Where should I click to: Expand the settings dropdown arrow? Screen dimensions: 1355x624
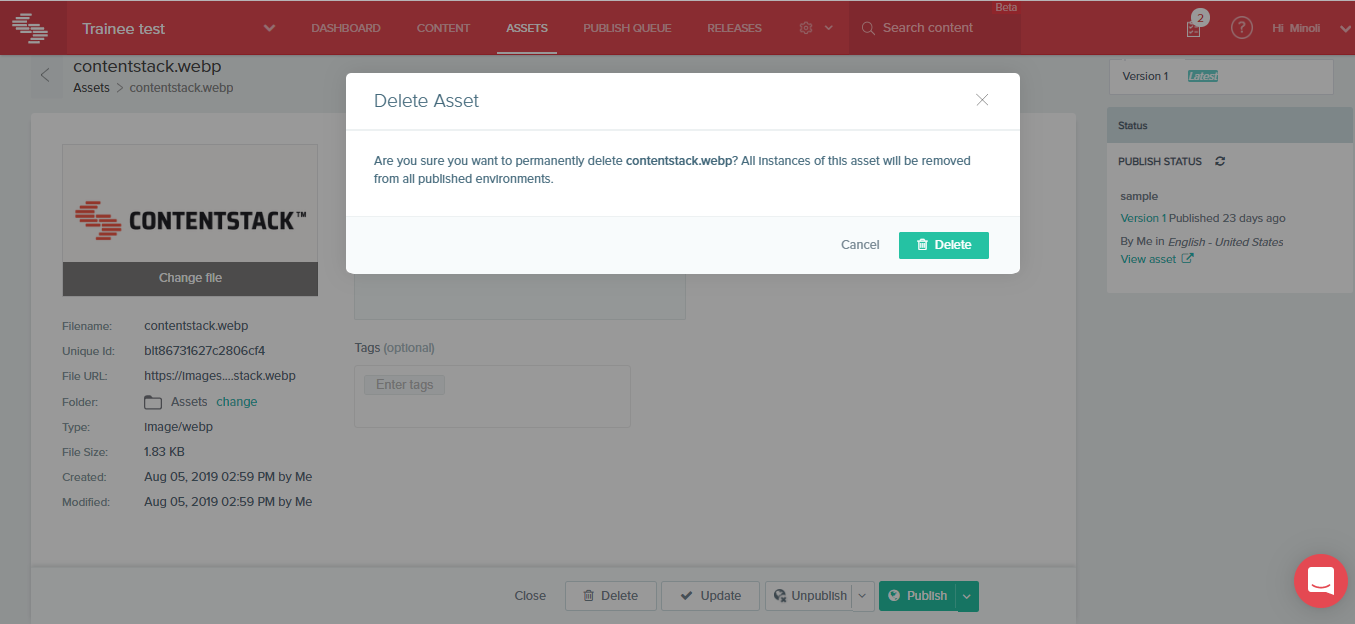829,28
